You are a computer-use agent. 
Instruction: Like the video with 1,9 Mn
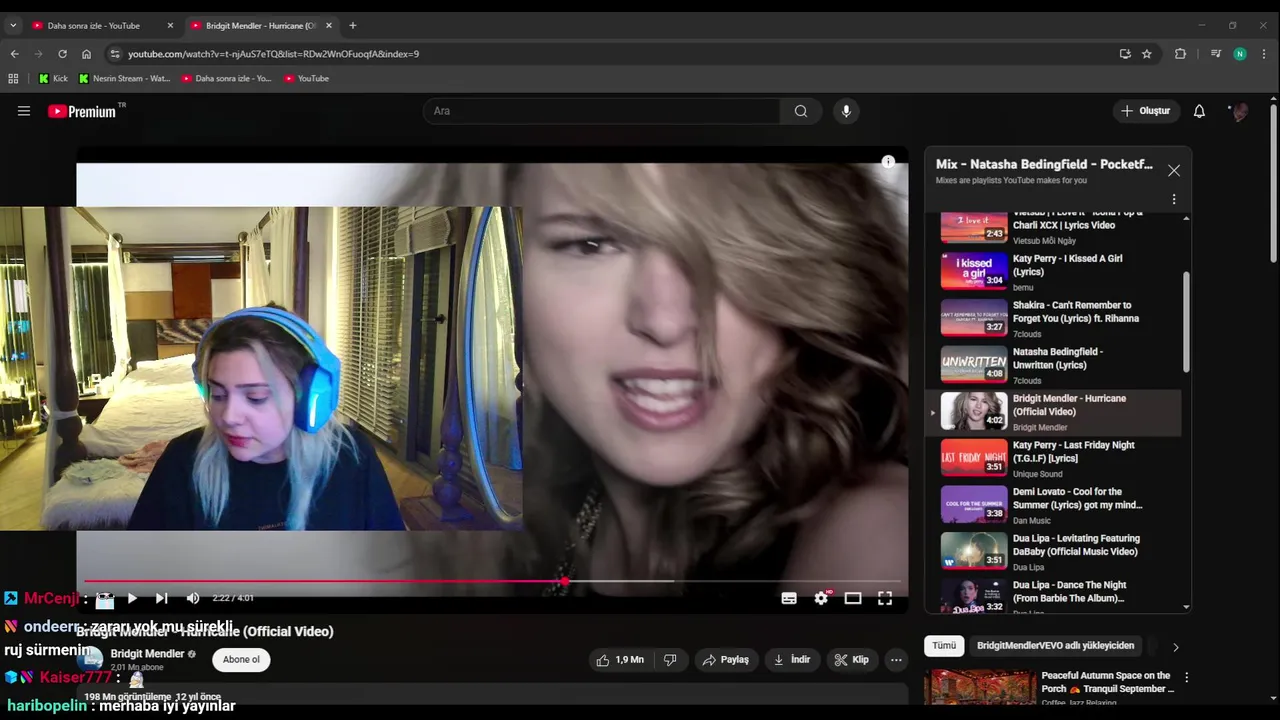(620, 660)
